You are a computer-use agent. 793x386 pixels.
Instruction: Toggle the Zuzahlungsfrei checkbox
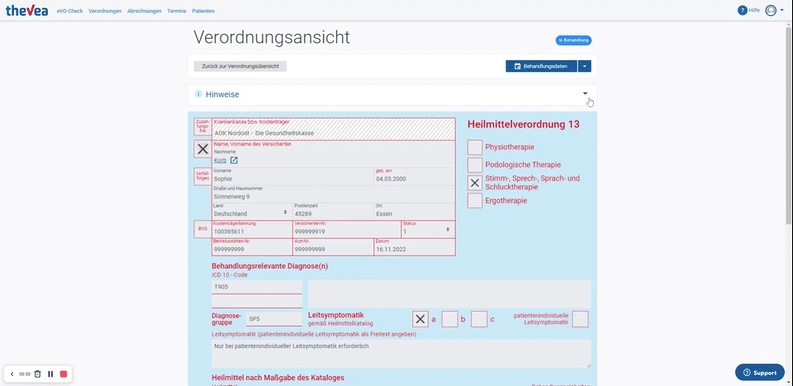pyautogui.click(x=202, y=127)
